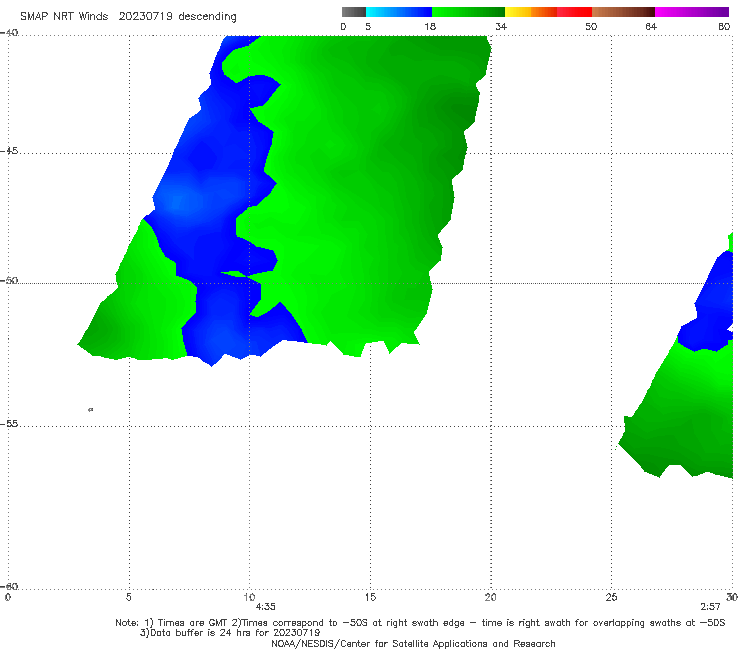
Task: Click the note line starting 'Note: 1) Times are GMT'
Action: point(420,623)
